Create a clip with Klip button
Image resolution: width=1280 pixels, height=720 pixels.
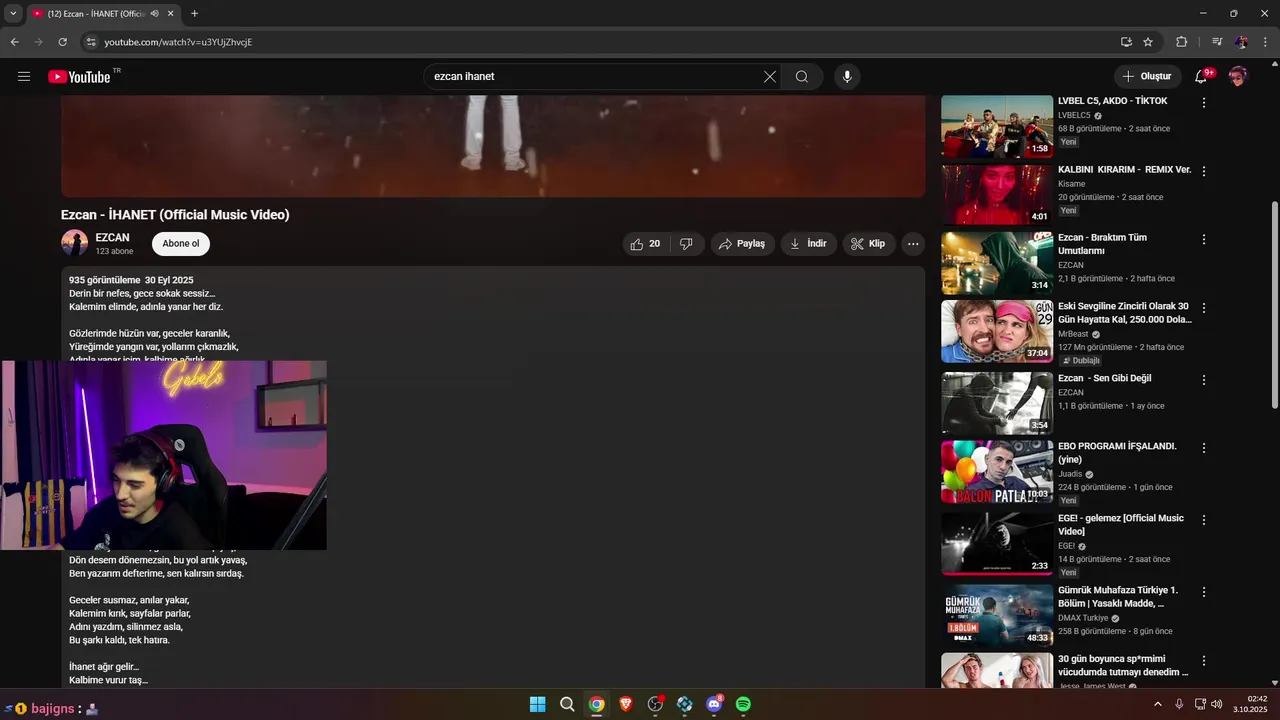(x=869, y=244)
